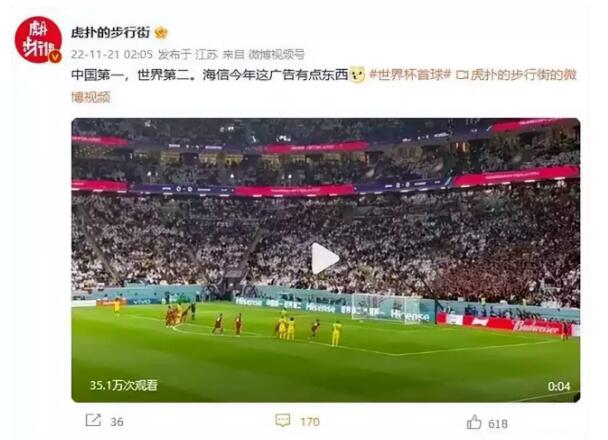Click the crown member badge beside username
The height and width of the screenshot is (440, 608).
click(x=161, y=33)
